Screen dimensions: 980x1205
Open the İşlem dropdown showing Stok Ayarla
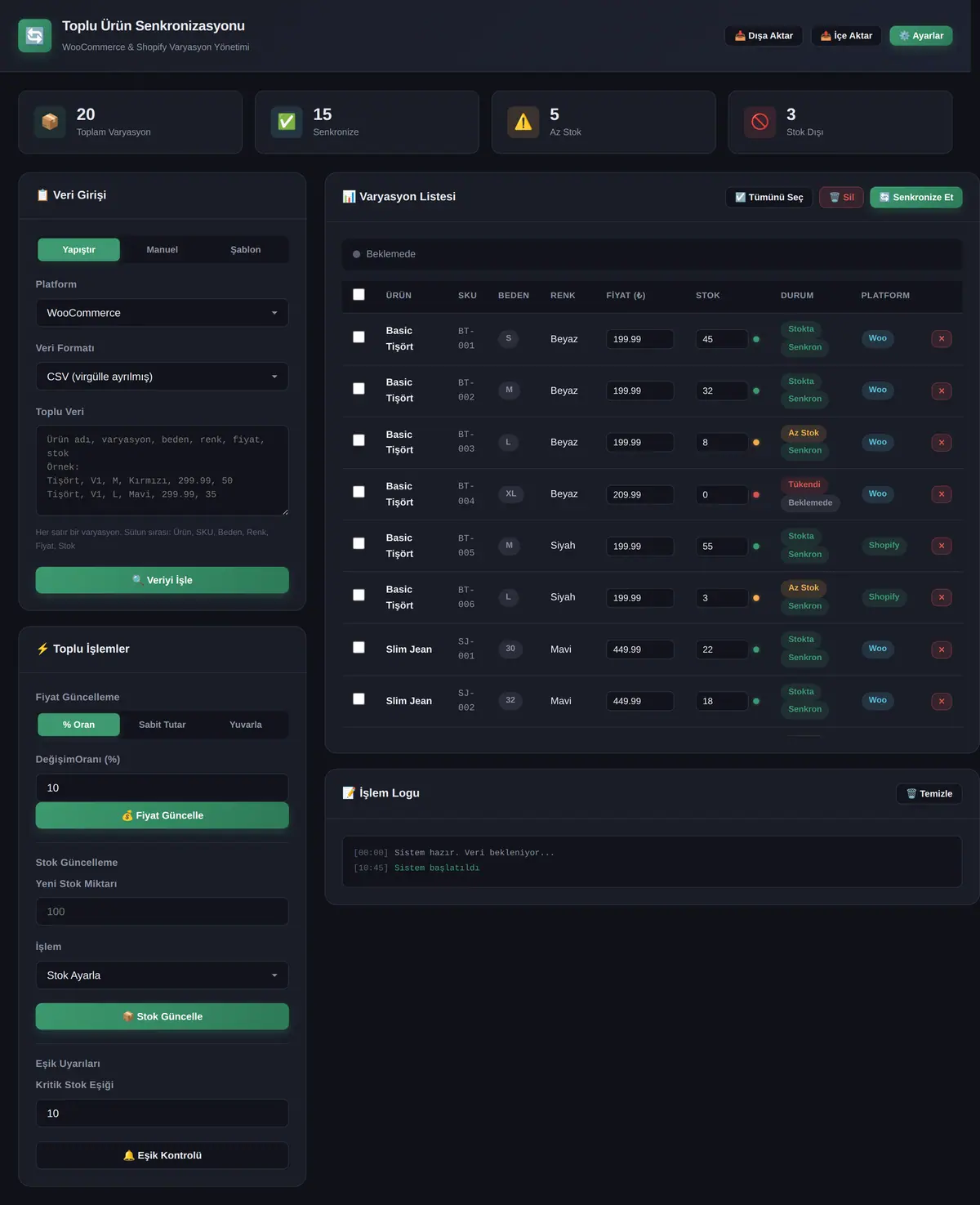162,975
